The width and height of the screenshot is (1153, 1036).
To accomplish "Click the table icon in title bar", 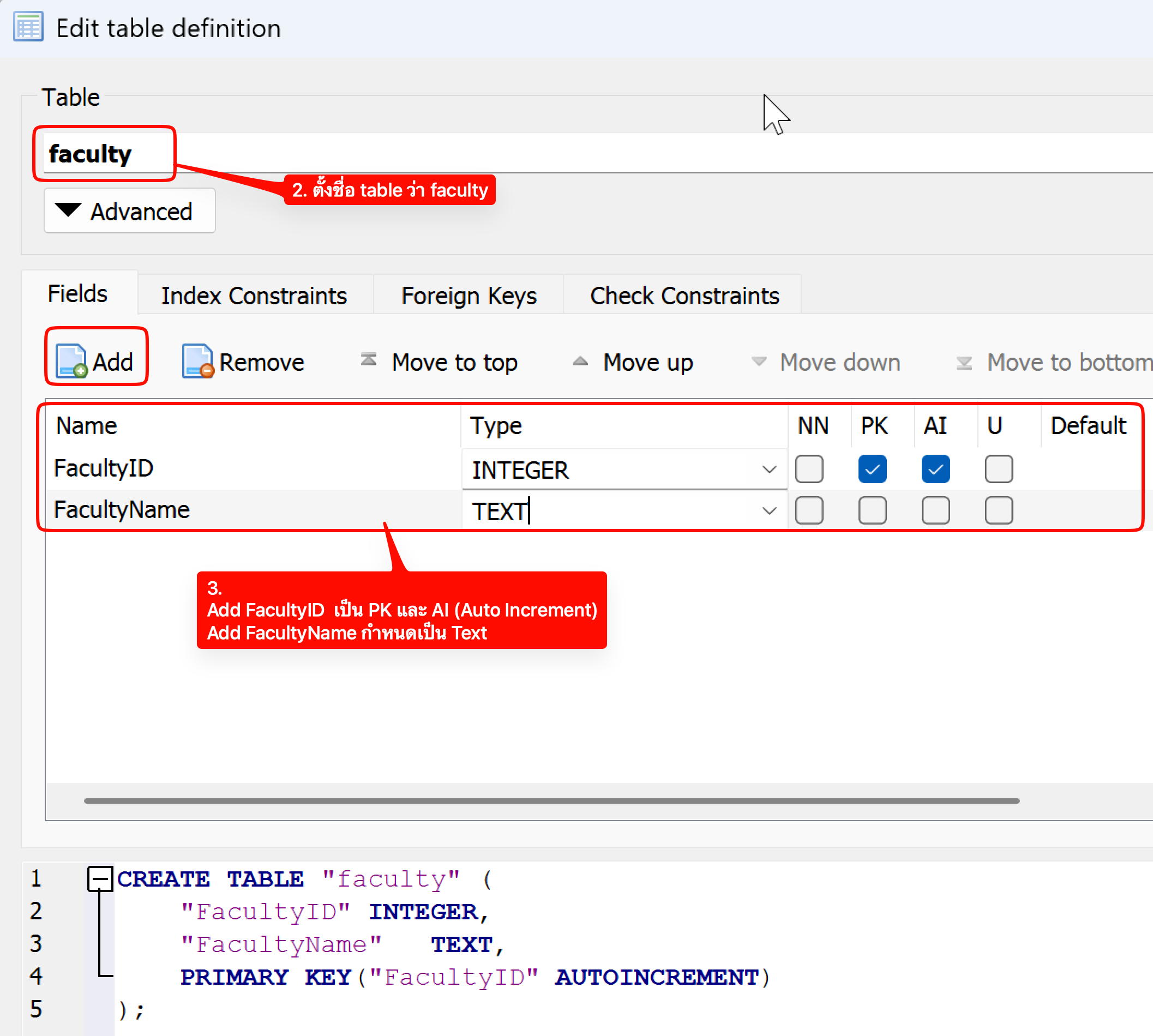I will click(28, 27).
